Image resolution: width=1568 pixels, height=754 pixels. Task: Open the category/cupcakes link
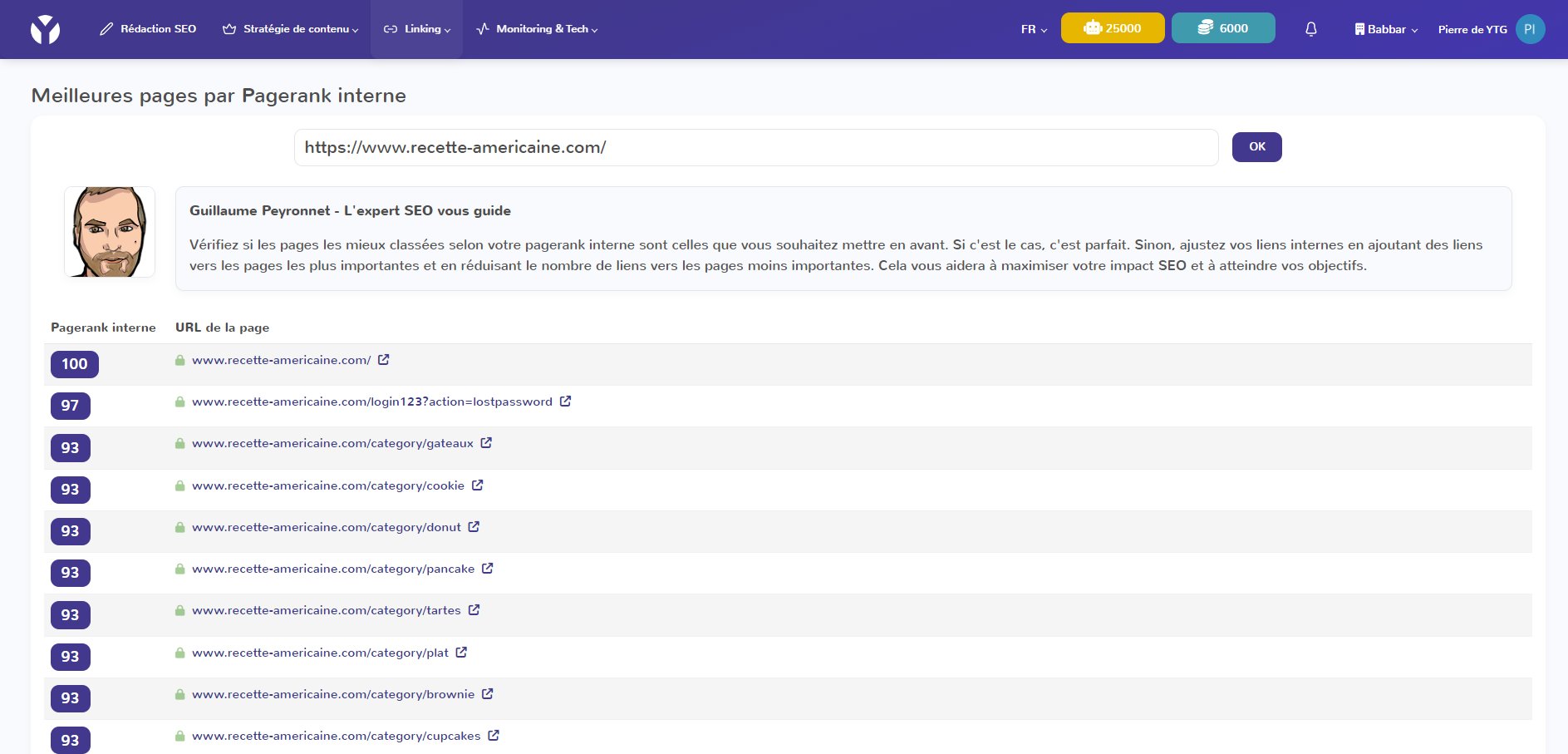[x=336, y=736]
